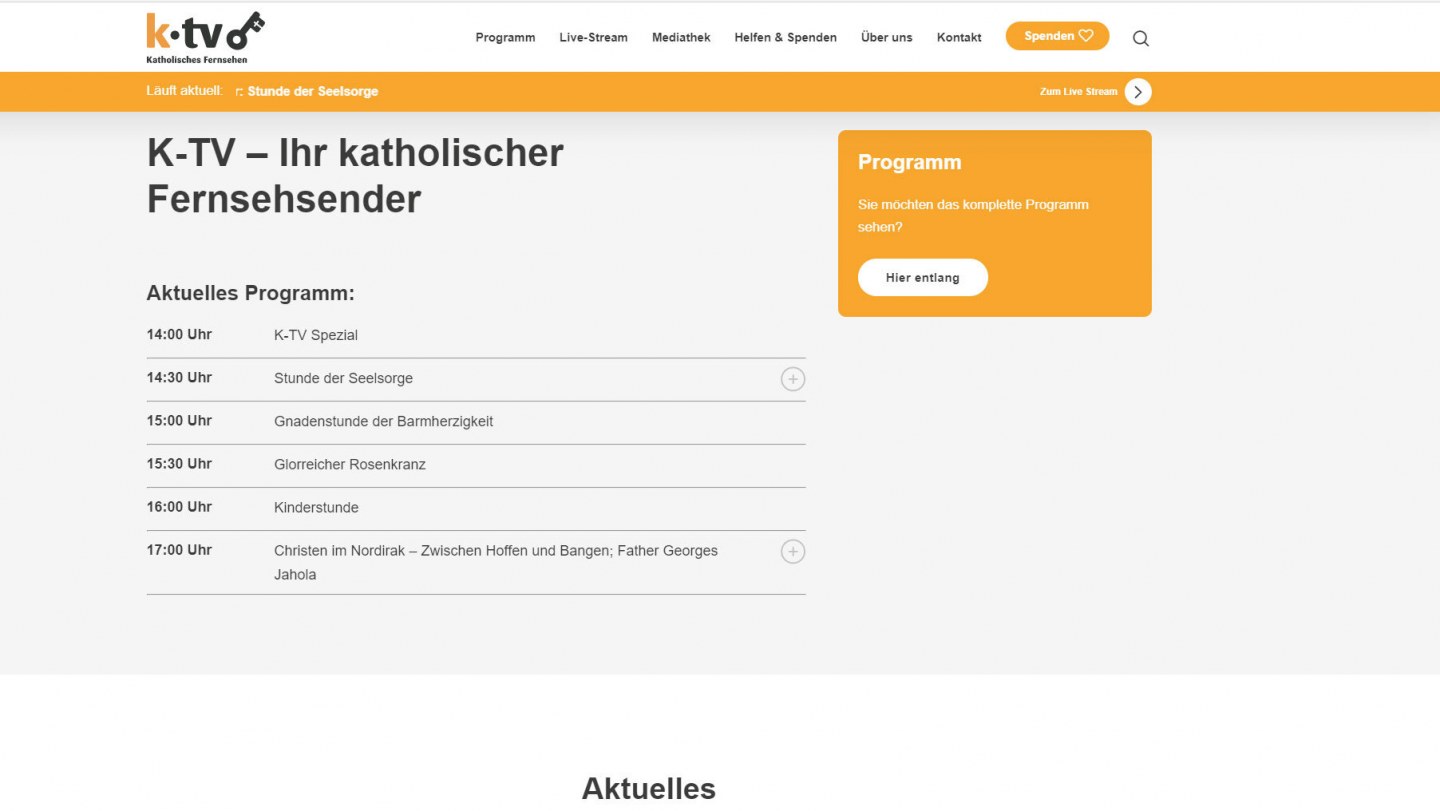Click the Hier entlang button
The width and height of the screenshot is (1440, 811).
click(x=922, y=278)
